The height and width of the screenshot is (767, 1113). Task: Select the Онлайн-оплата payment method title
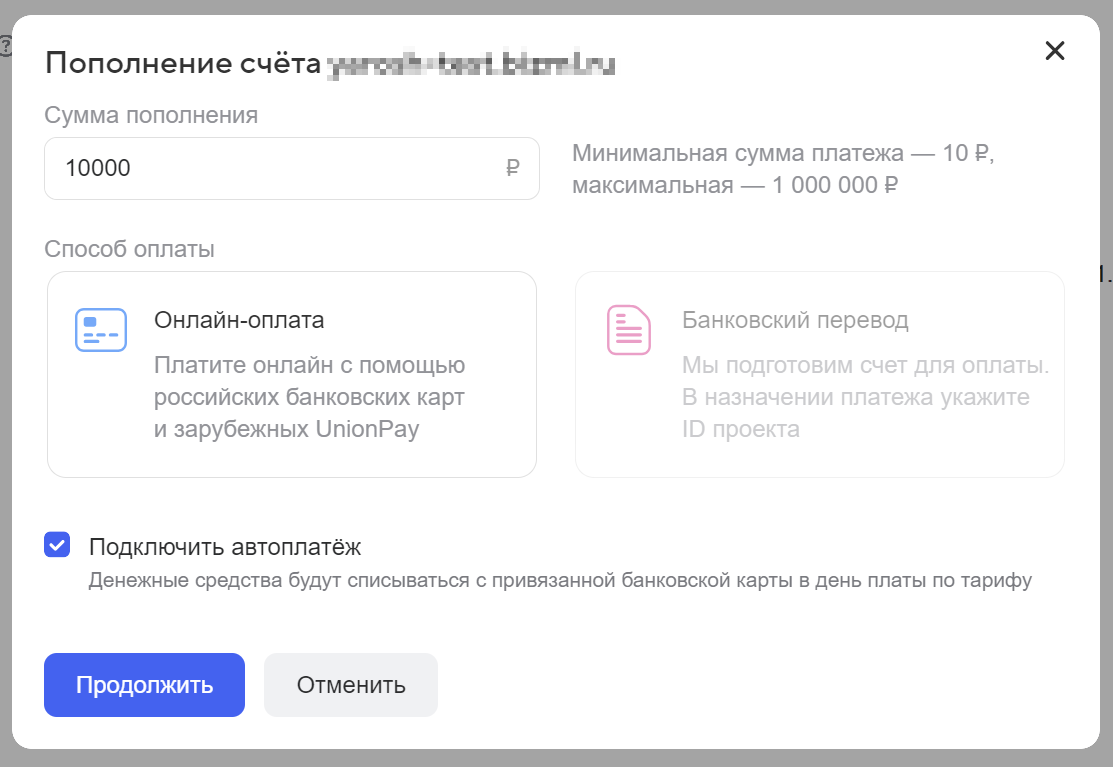239,320
